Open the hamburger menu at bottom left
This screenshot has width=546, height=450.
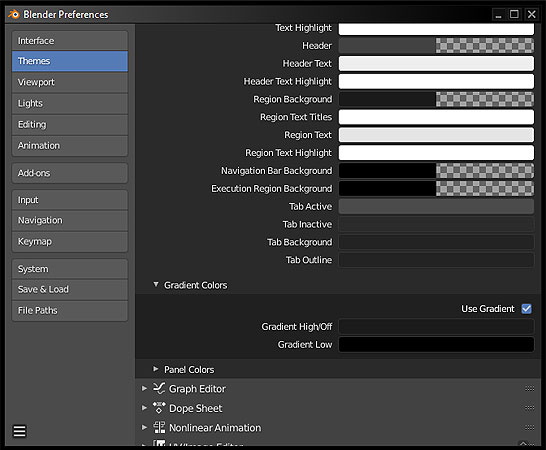20,431
